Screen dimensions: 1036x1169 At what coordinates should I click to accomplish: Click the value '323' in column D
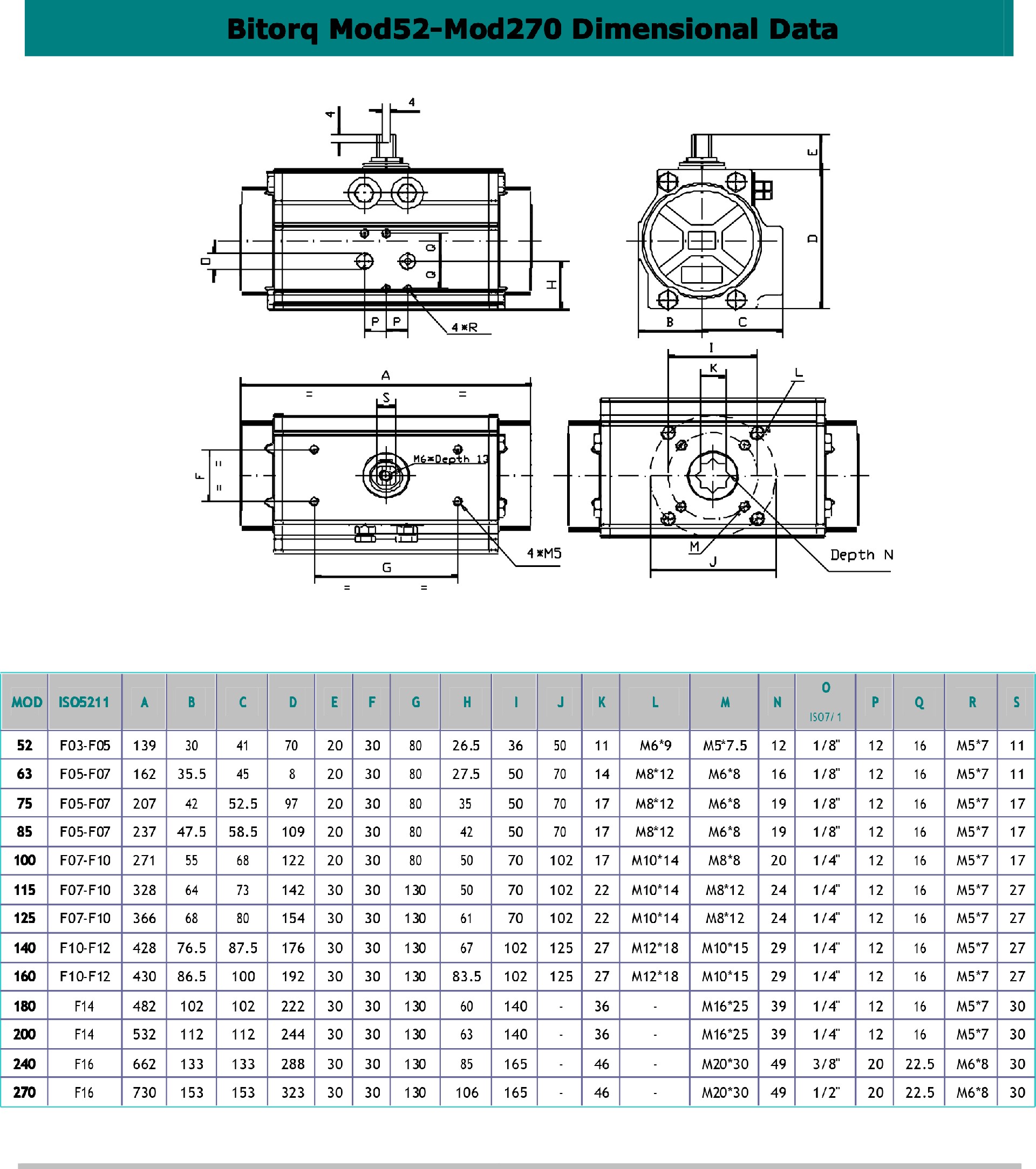point(293,1093)
